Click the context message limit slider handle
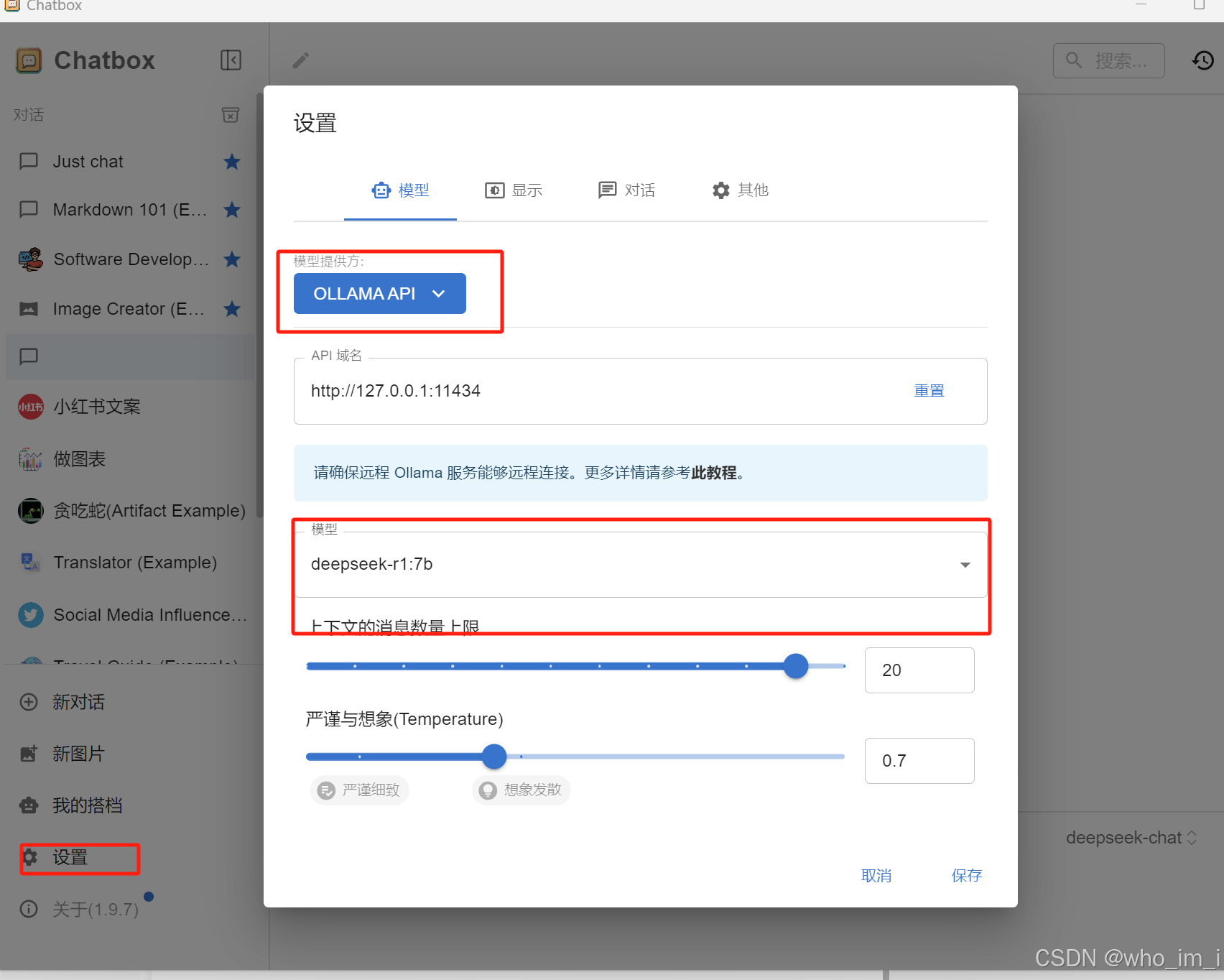Image resolution: width=1224 pixels, height=980 pixels. click(x=796, y=666)
